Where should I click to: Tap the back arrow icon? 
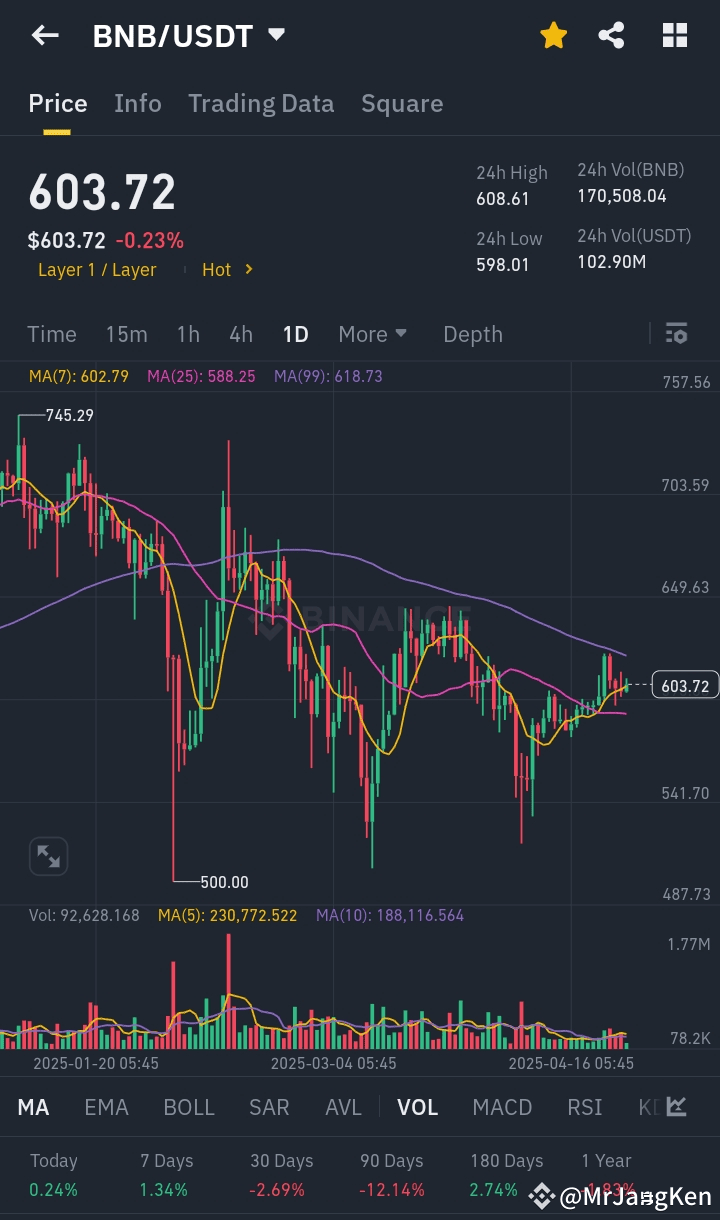(45, 36)
